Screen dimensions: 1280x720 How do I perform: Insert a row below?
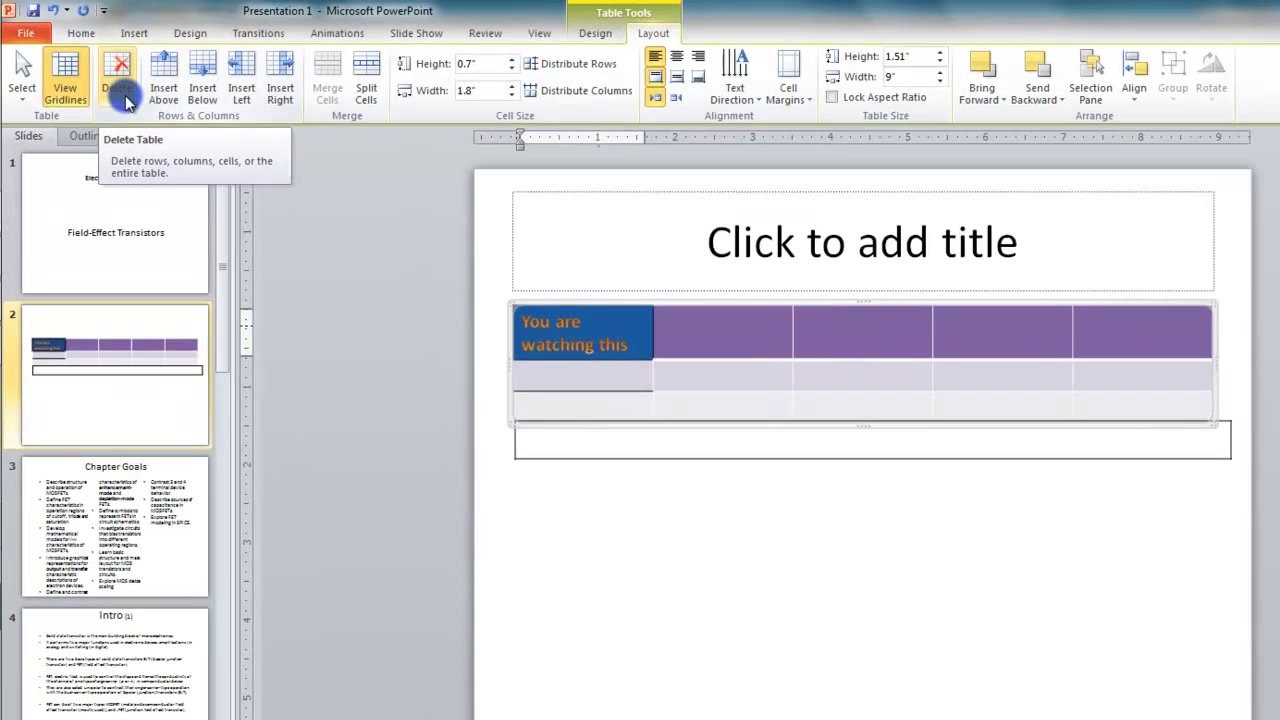tap(202, 78)
